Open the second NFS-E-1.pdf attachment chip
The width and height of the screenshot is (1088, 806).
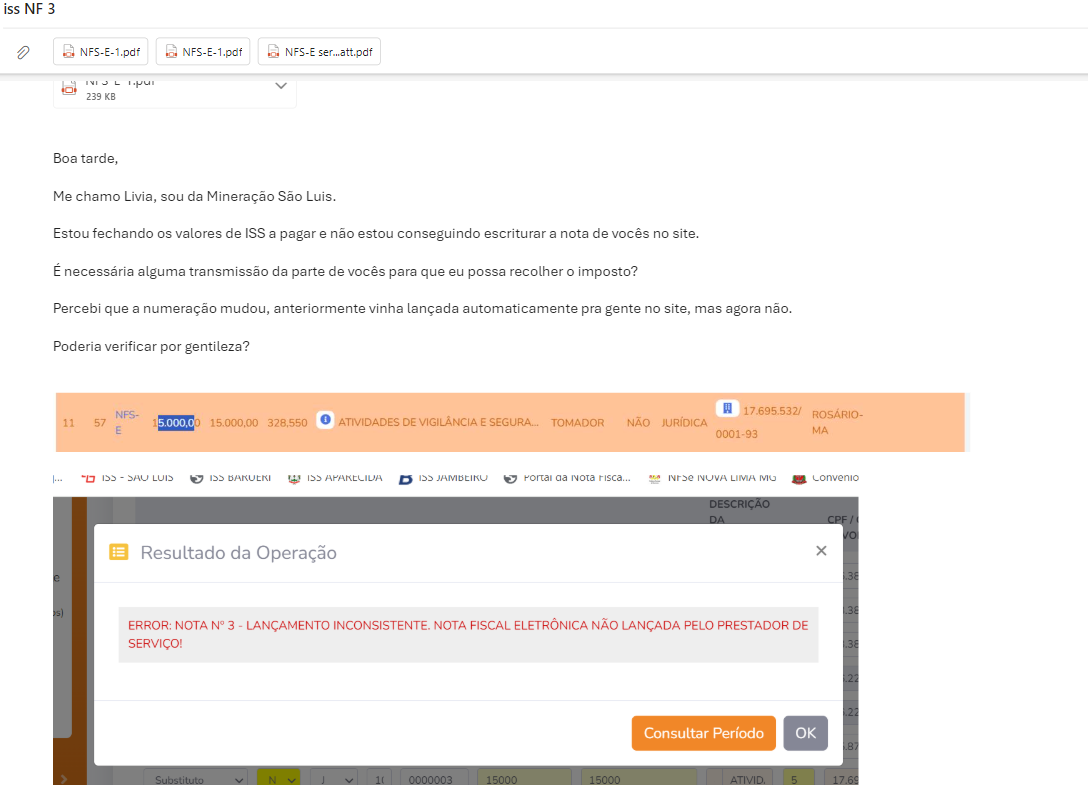tap(203, 52)
